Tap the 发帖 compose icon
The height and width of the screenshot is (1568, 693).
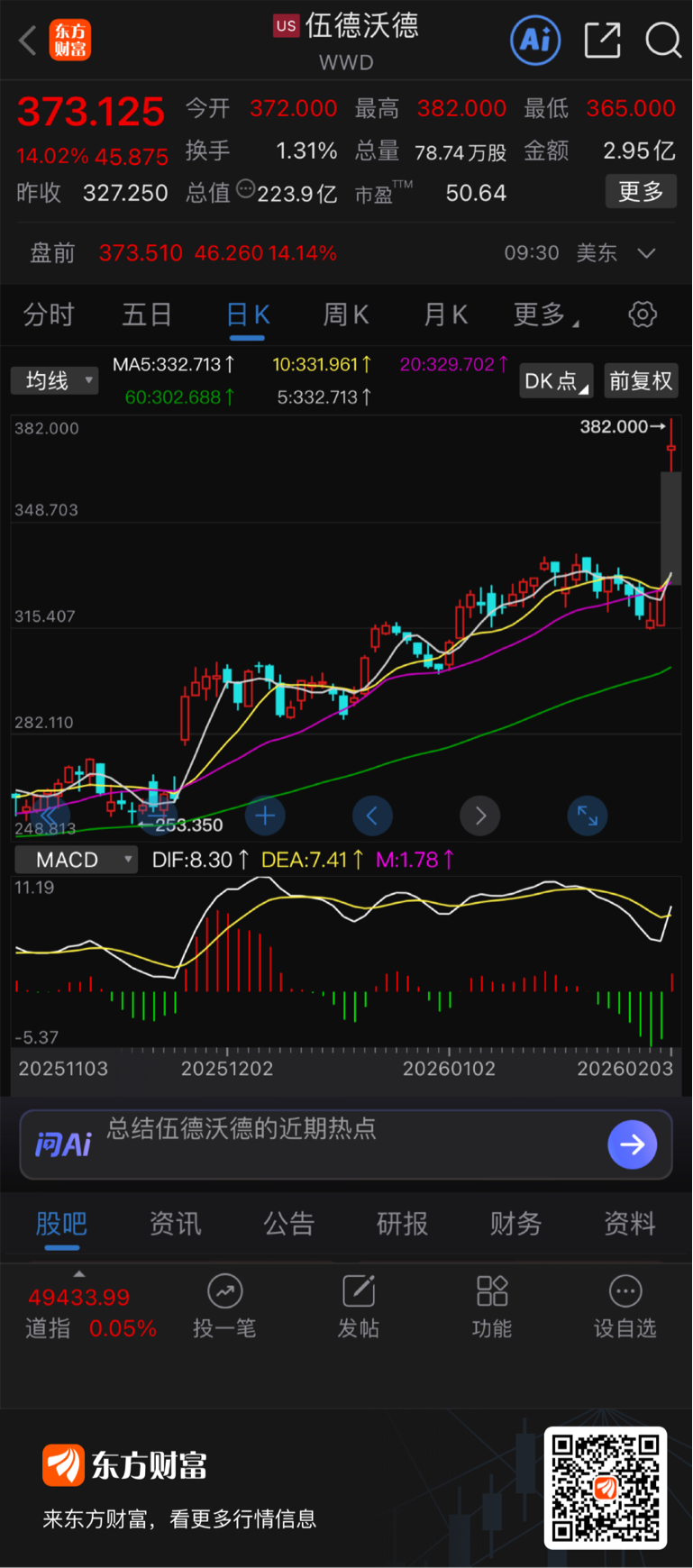click(x=358, y=1291)
